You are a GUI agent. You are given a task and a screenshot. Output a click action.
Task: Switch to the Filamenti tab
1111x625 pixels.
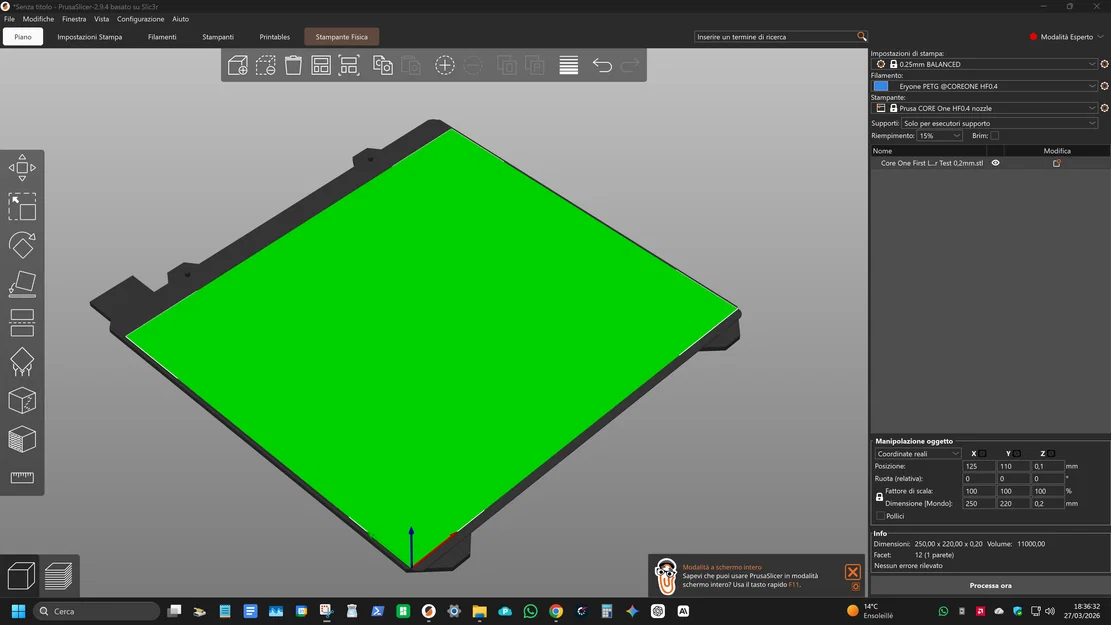[162, 37]
